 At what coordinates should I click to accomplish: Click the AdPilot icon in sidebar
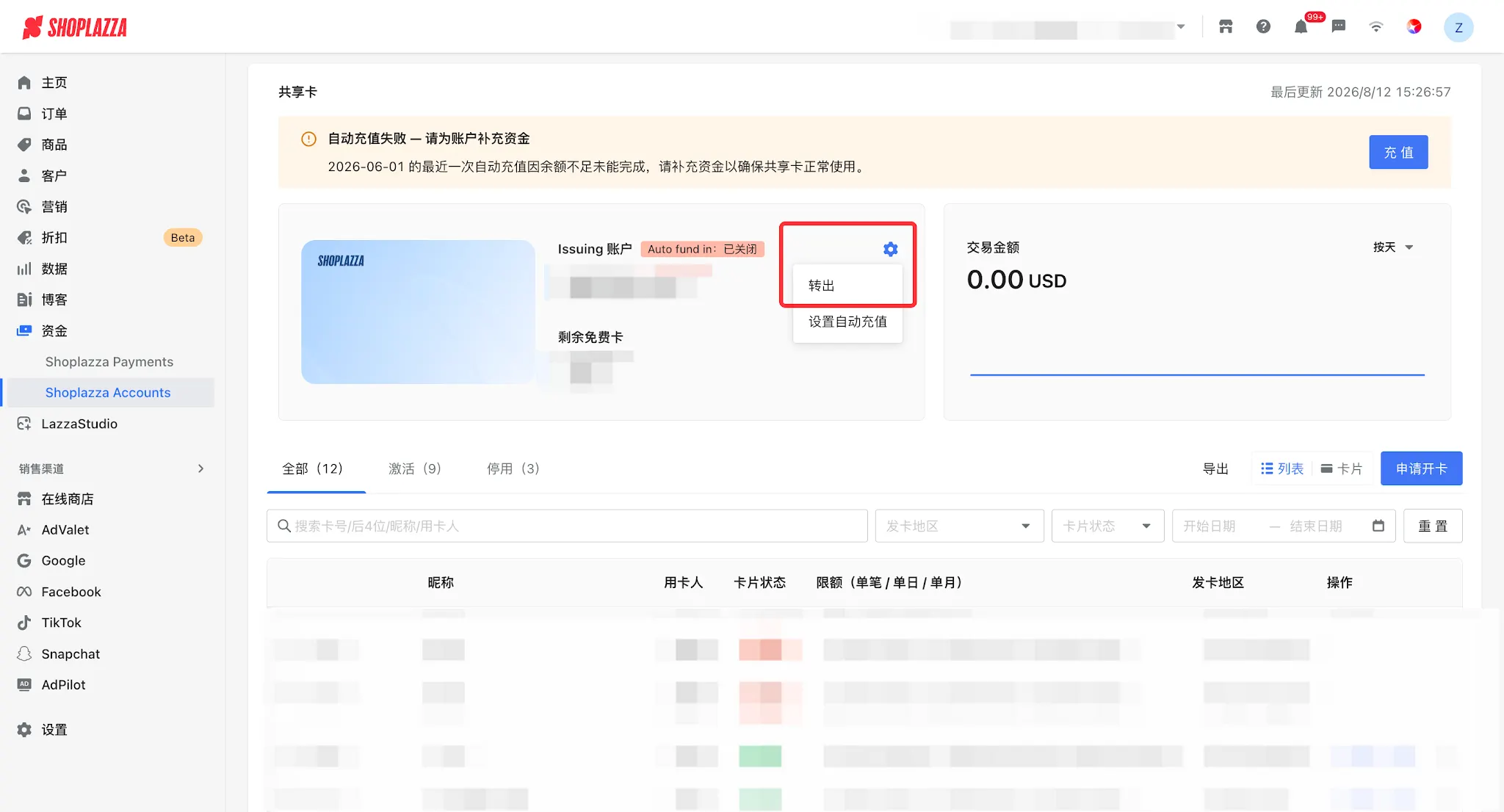pos(24,684)
